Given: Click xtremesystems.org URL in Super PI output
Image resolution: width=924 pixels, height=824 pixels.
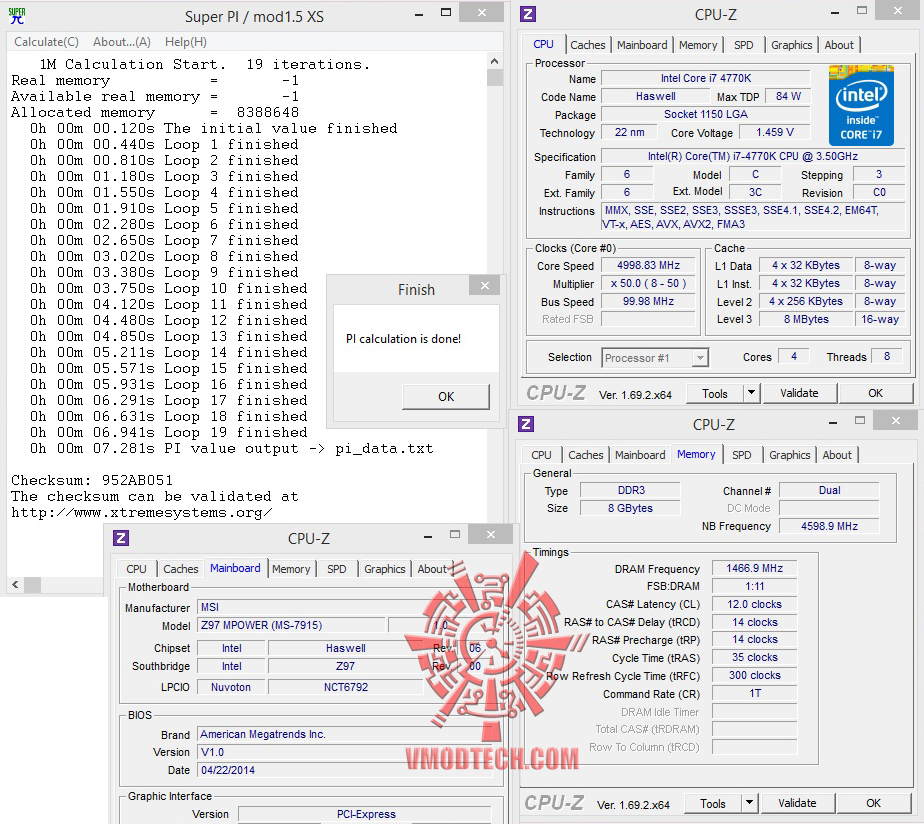Looking at the screenshot, I should tap(141, 512).
